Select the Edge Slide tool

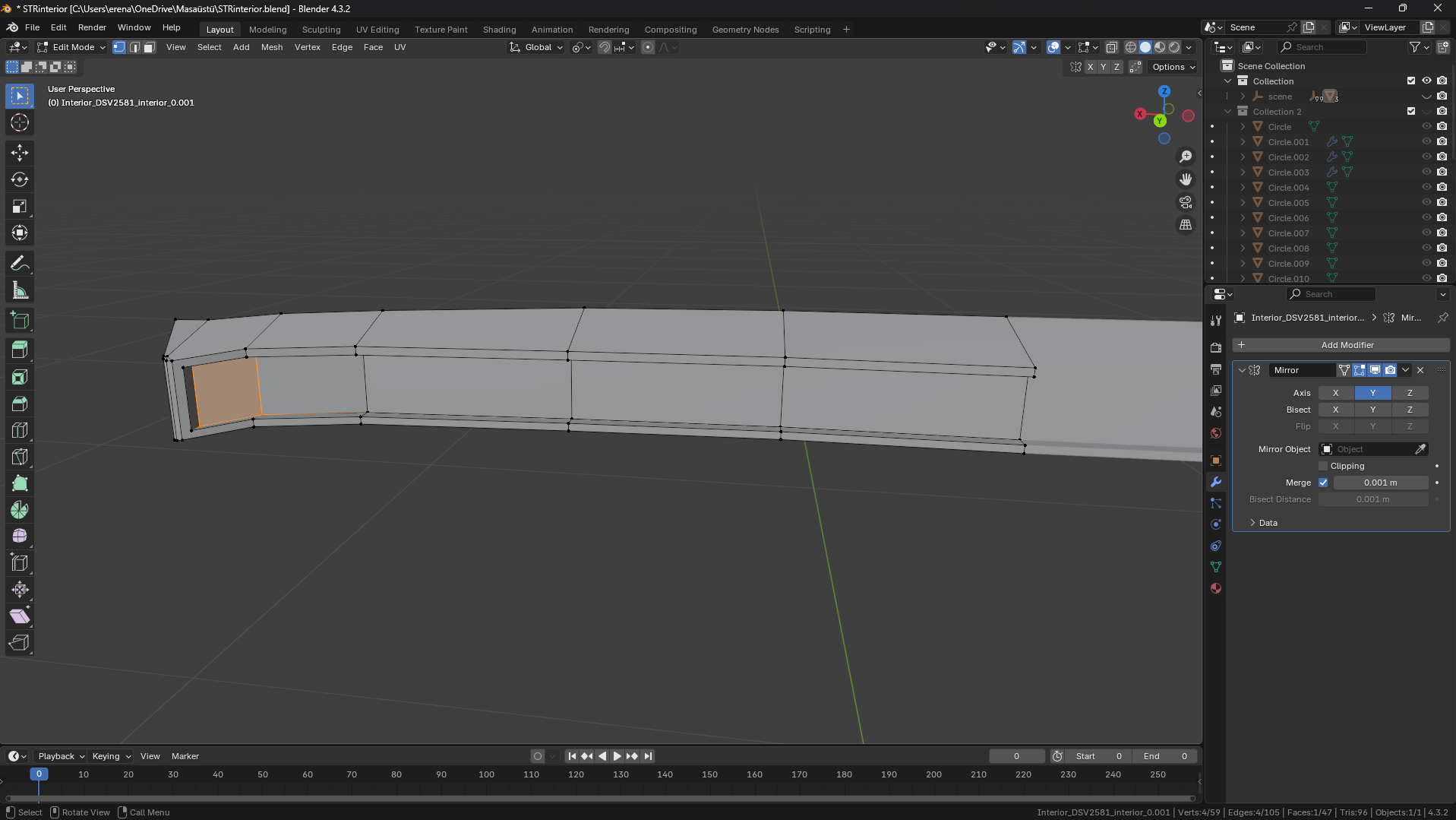tap(20, 563)
